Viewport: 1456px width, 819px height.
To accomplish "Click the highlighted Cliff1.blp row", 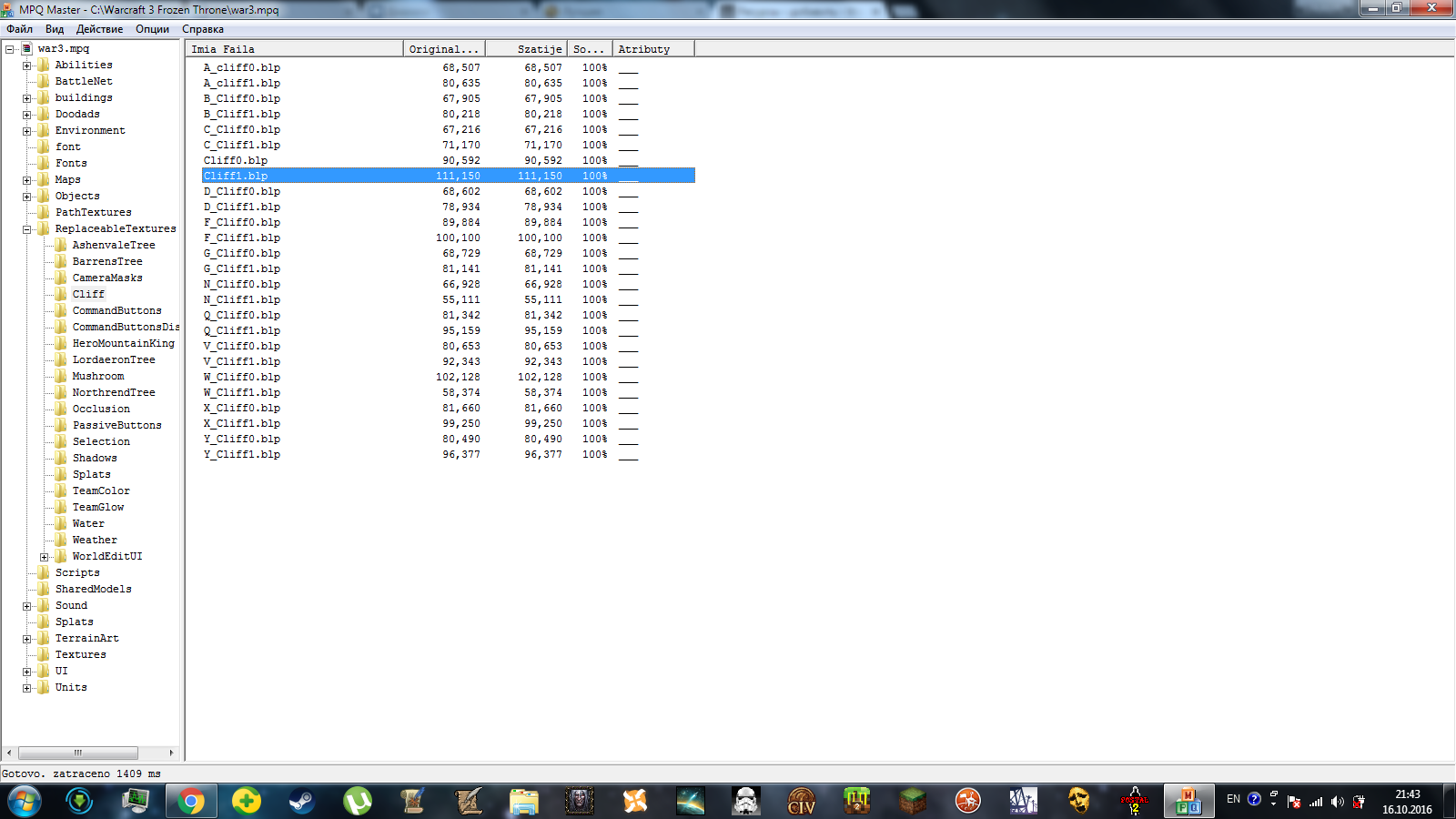I will coord(449,176).
